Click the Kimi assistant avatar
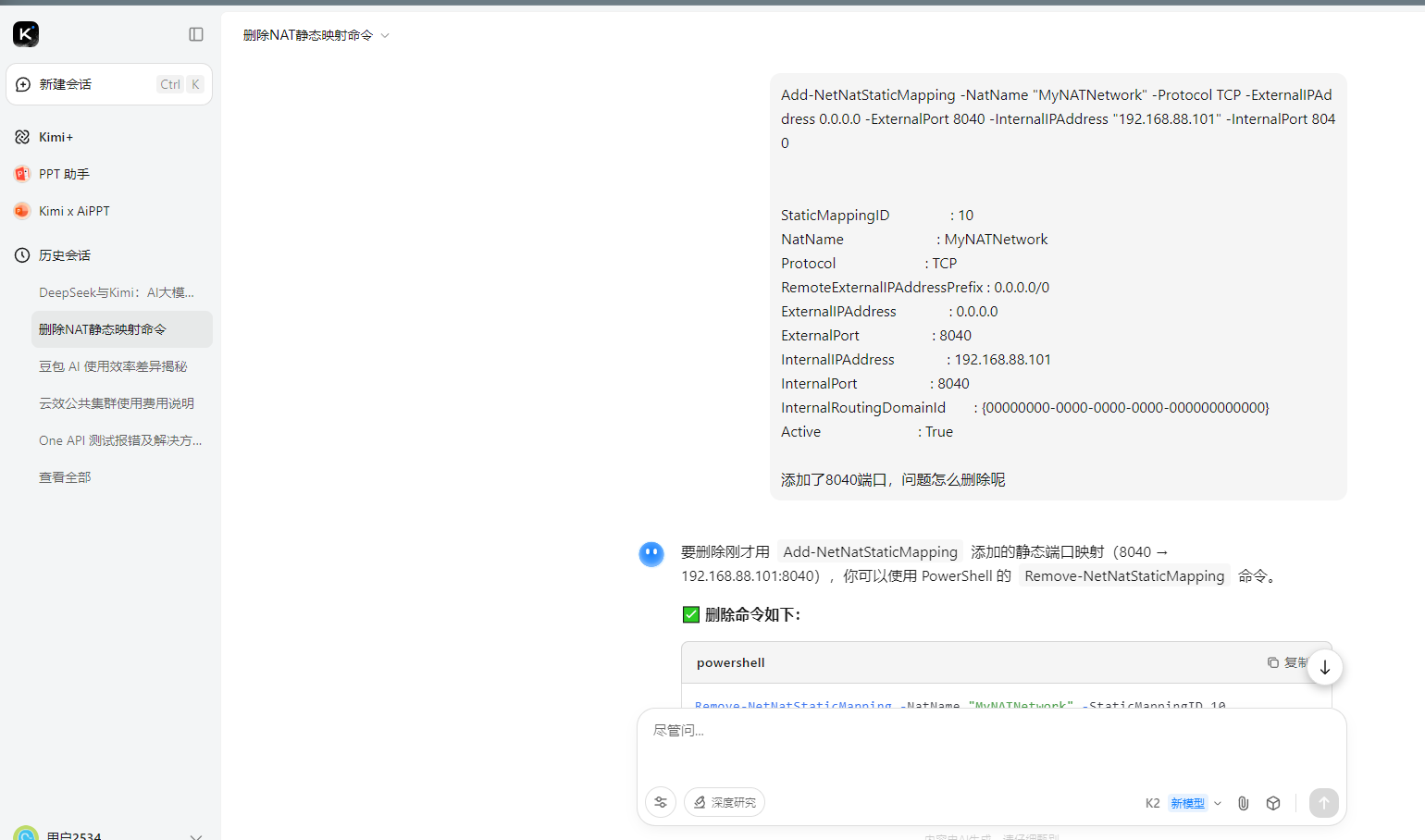 pos(651,554)
